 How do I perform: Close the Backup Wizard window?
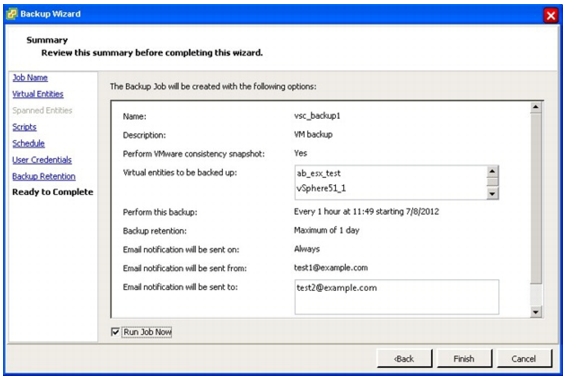[551, 16]
